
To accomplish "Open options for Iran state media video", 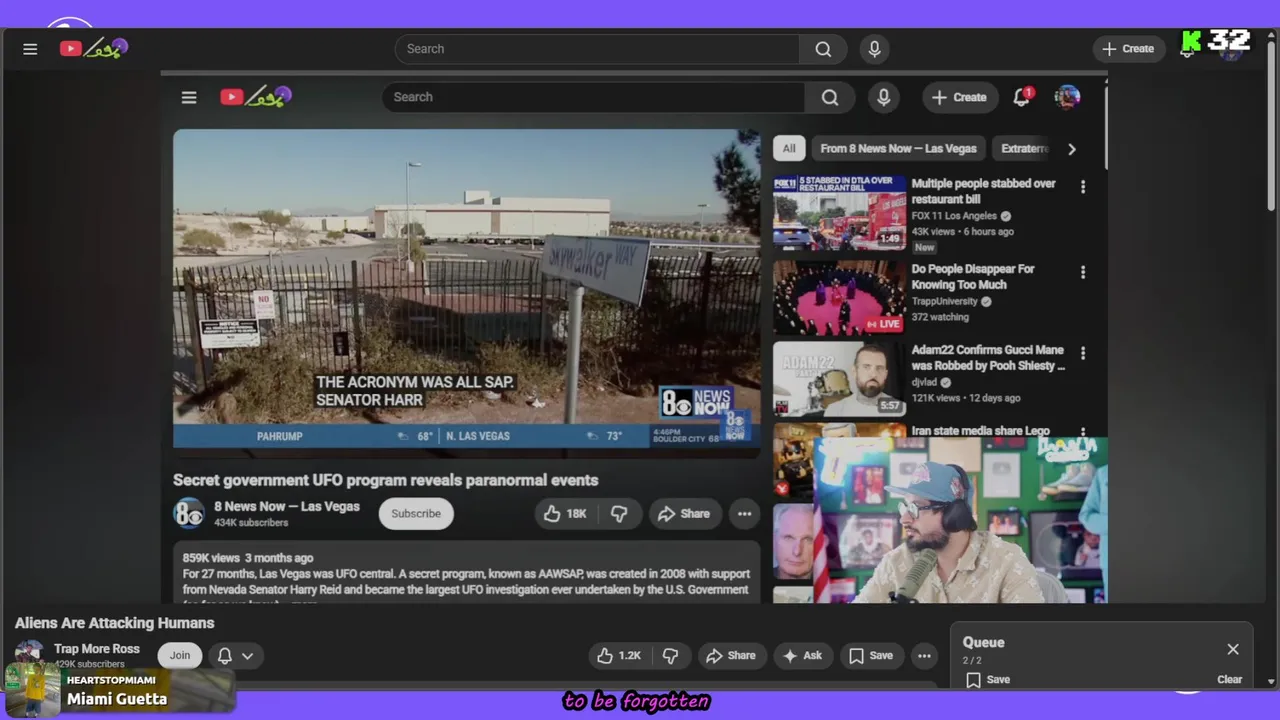I will click(1082, 432).
